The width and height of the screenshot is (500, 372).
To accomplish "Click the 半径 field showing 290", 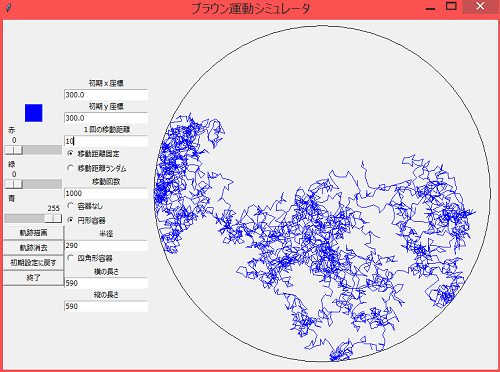I will [106, 246].
